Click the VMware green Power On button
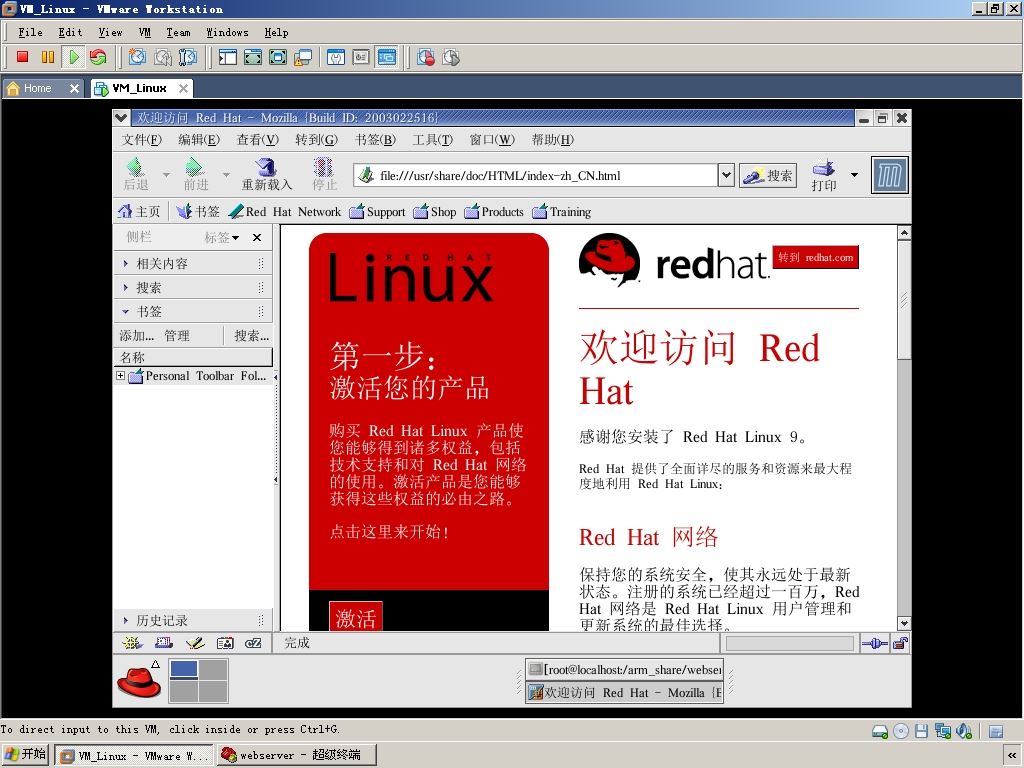The width and height of the screenshot is (1024, 768). [73, 57]
